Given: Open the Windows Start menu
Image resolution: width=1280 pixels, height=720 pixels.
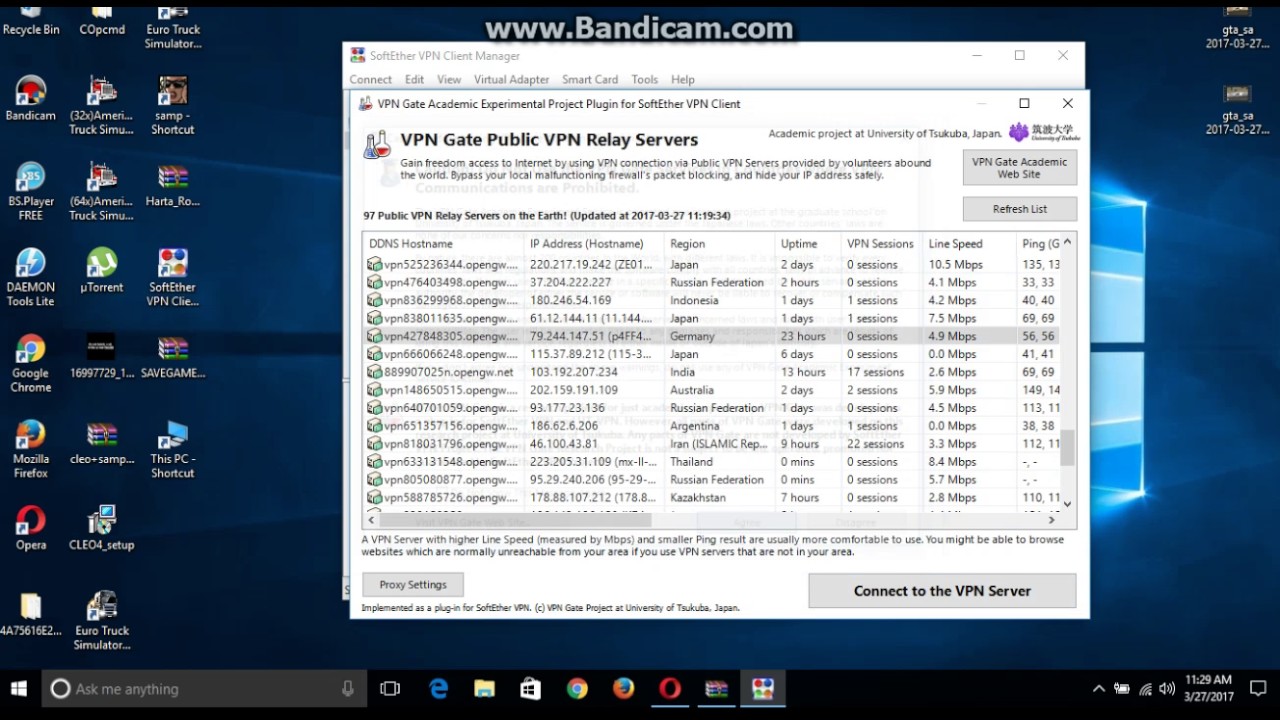Looking at the screenshot, I should (x=18, y=688).
